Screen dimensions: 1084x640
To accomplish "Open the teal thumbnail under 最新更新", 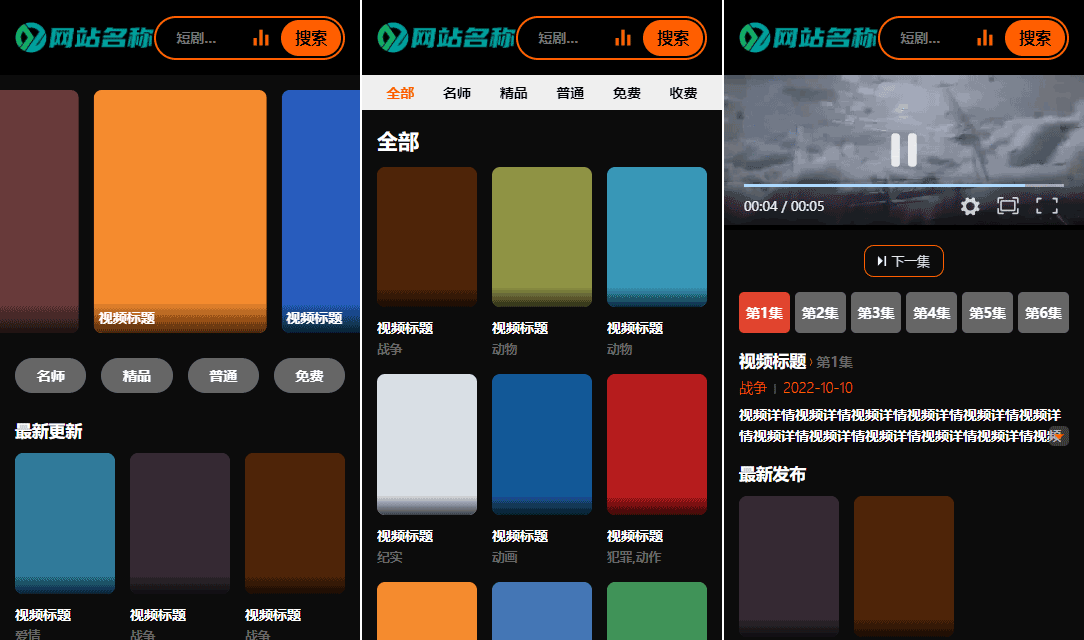I will point(65,523).
